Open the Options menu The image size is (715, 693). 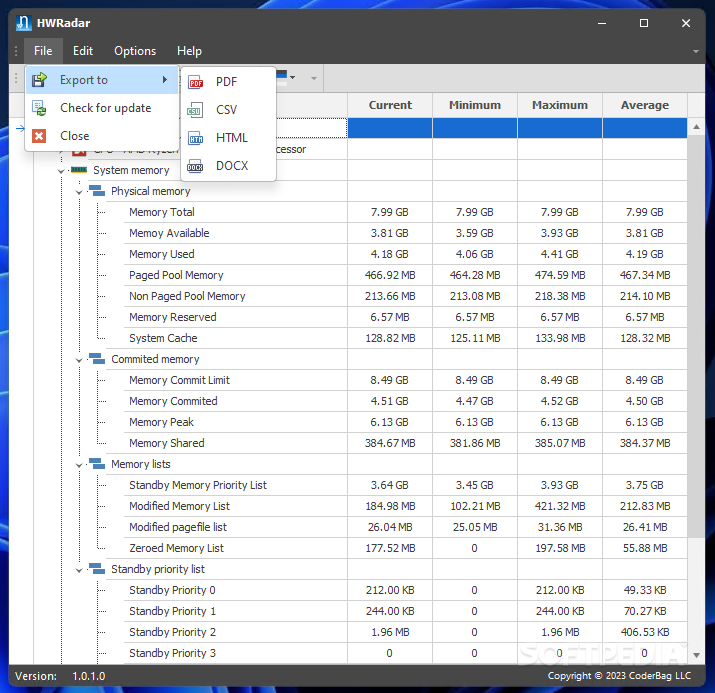(x=135, y=51)
